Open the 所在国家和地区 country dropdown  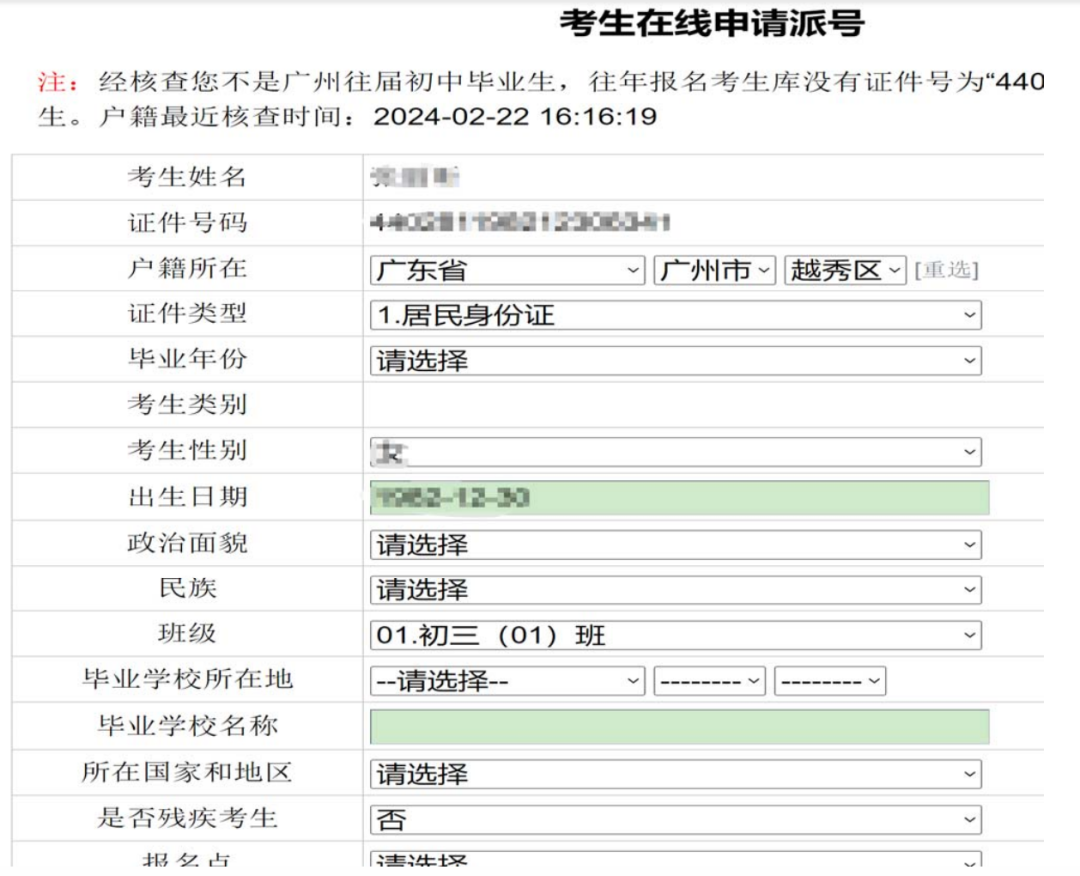tap(670, 771)
